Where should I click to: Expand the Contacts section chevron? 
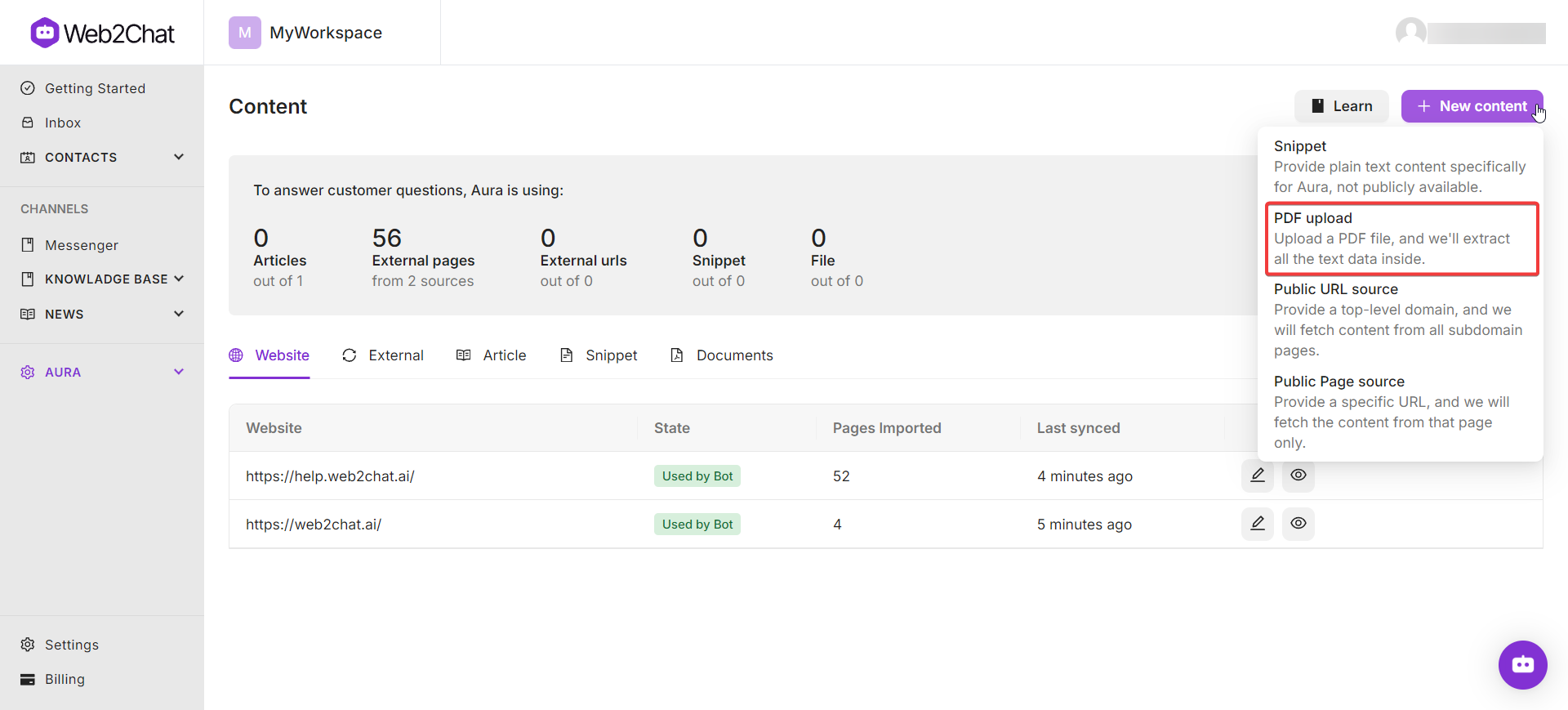(179, 157)
